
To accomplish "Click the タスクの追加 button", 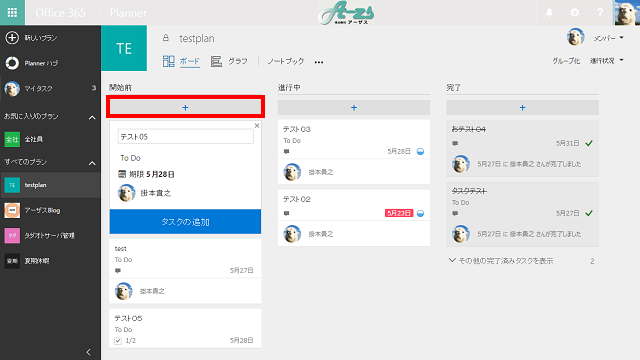I will click(x=185, y=222).
